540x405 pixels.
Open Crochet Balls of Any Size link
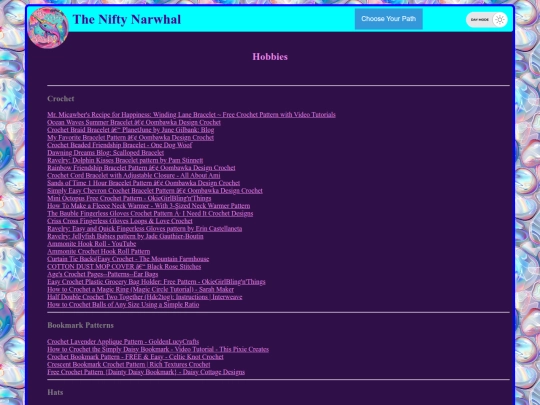(x=123, y=304)
